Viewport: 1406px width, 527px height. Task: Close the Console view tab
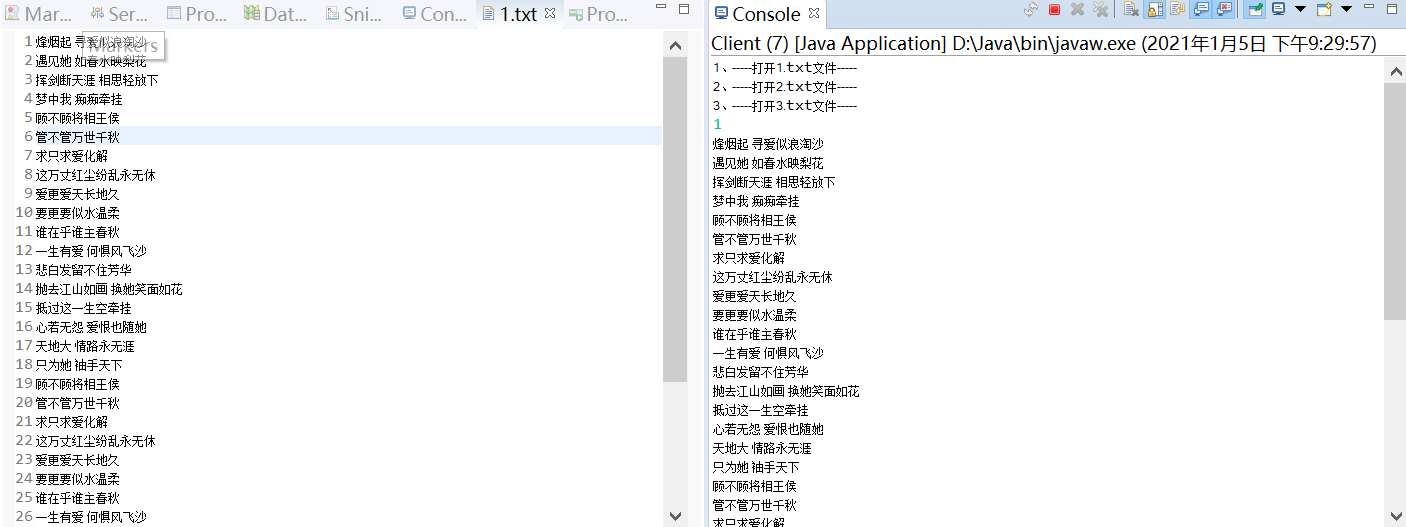click(x=813, y=13)
